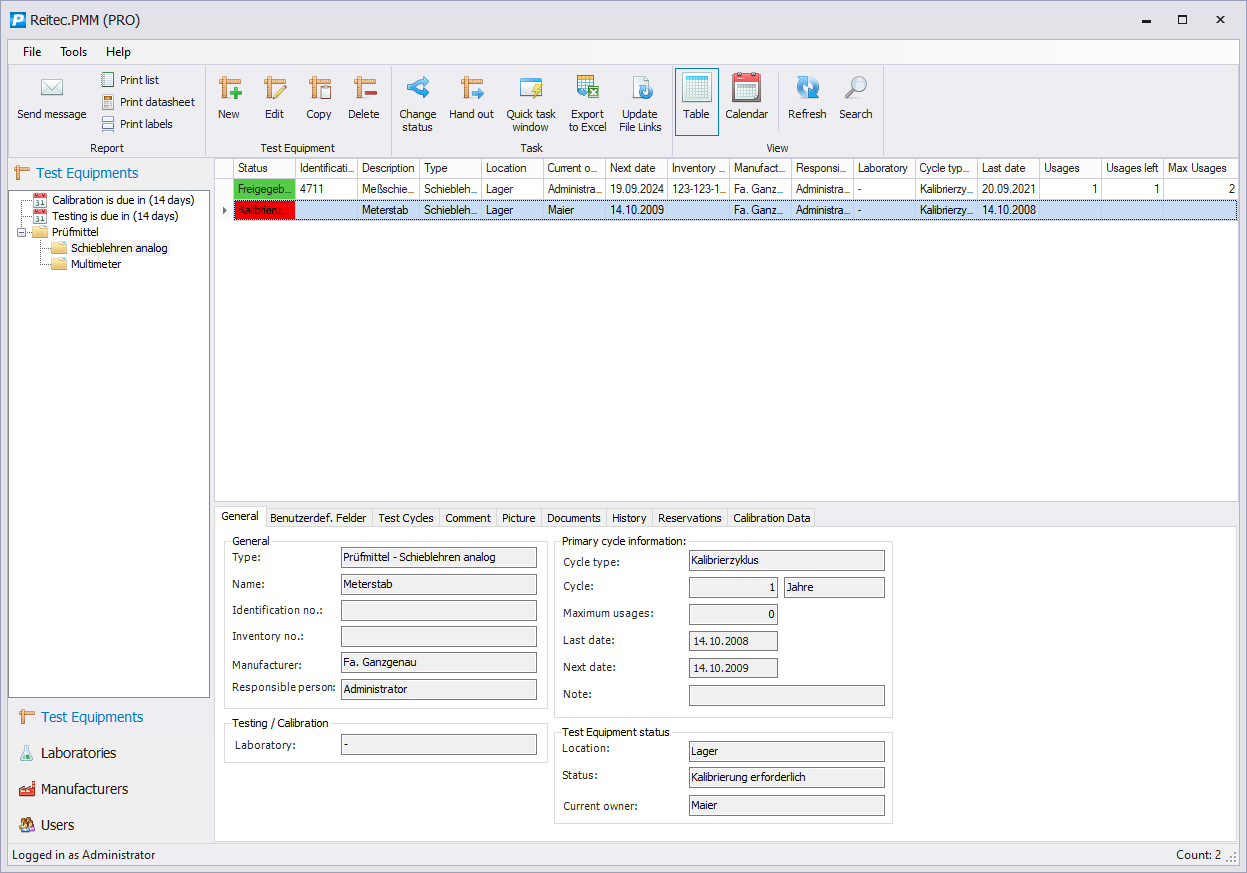Collapse the Prüfmittel tree node
This screenshot has height=873, width=1247.
tap(22, 232)
